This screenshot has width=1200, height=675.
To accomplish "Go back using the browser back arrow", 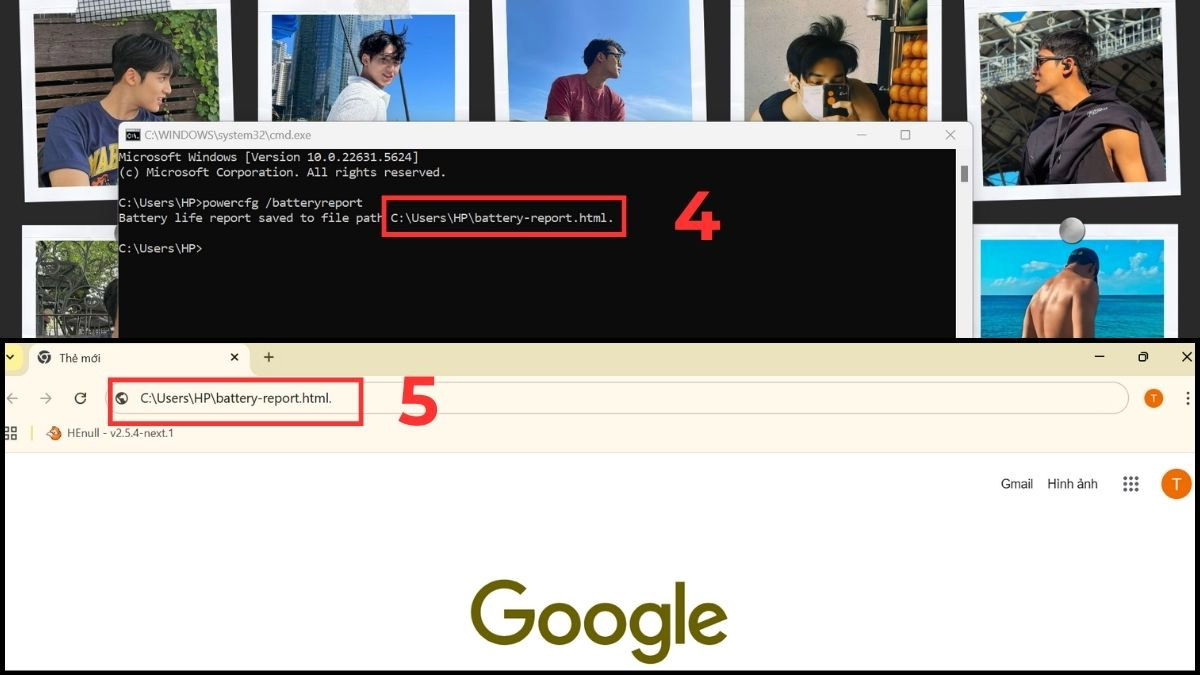I will tap(12, 398).
